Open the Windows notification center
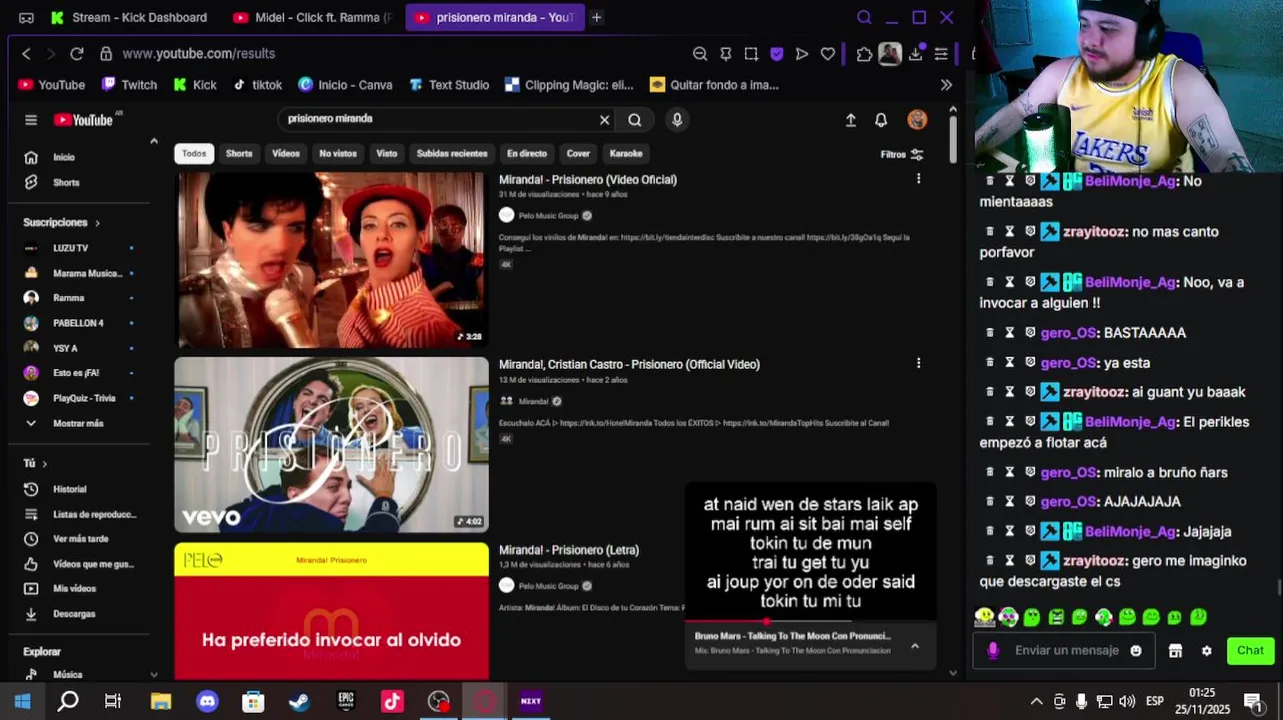1283x720 pixels. 1252,701
